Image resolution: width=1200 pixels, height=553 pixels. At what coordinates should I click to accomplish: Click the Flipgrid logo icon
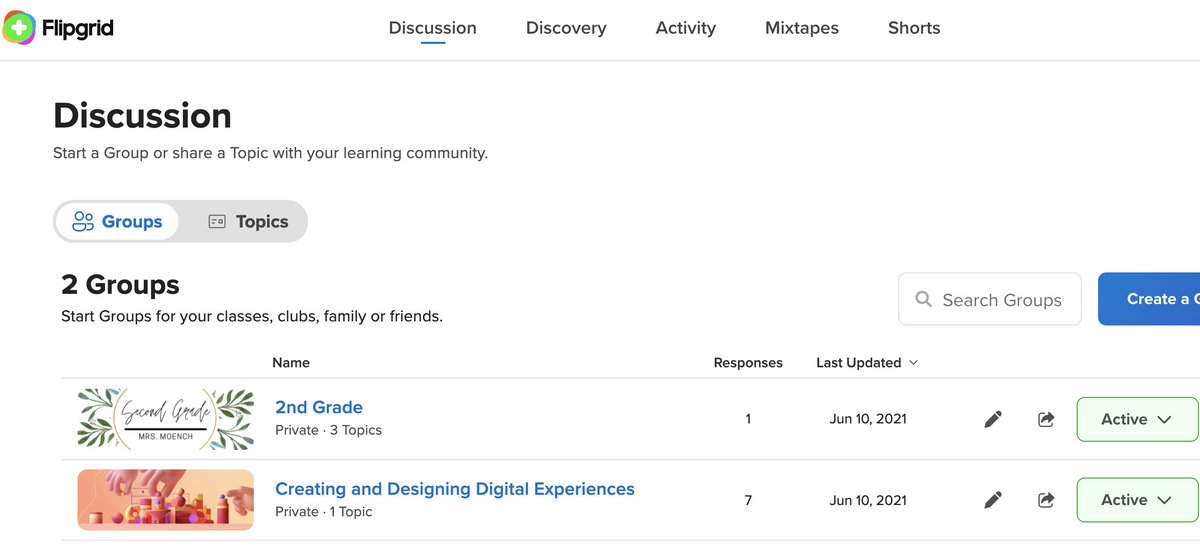click(19, 28)
